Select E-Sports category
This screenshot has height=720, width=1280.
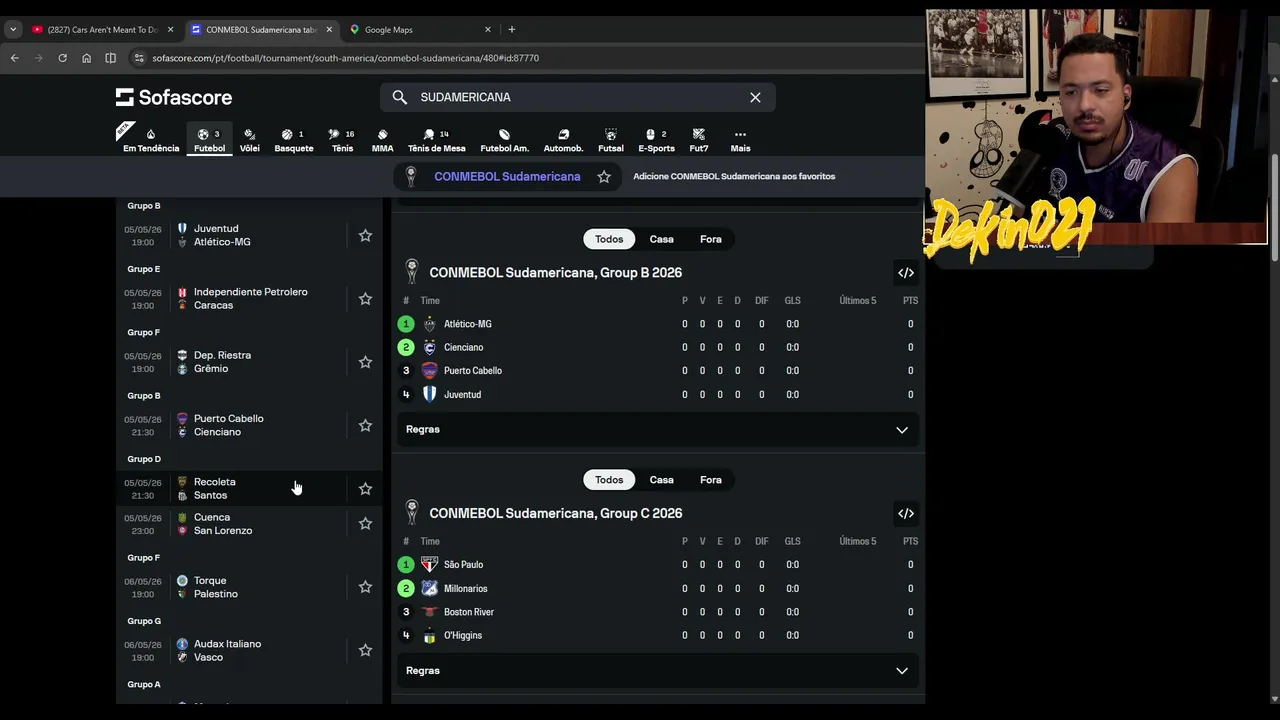(656, 140)
